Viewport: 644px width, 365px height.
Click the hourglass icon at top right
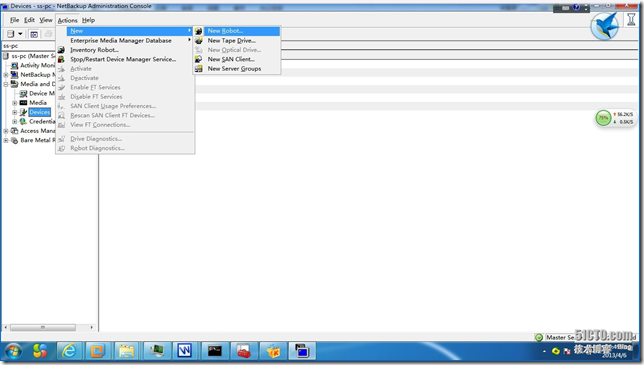(x=631, y=19)
